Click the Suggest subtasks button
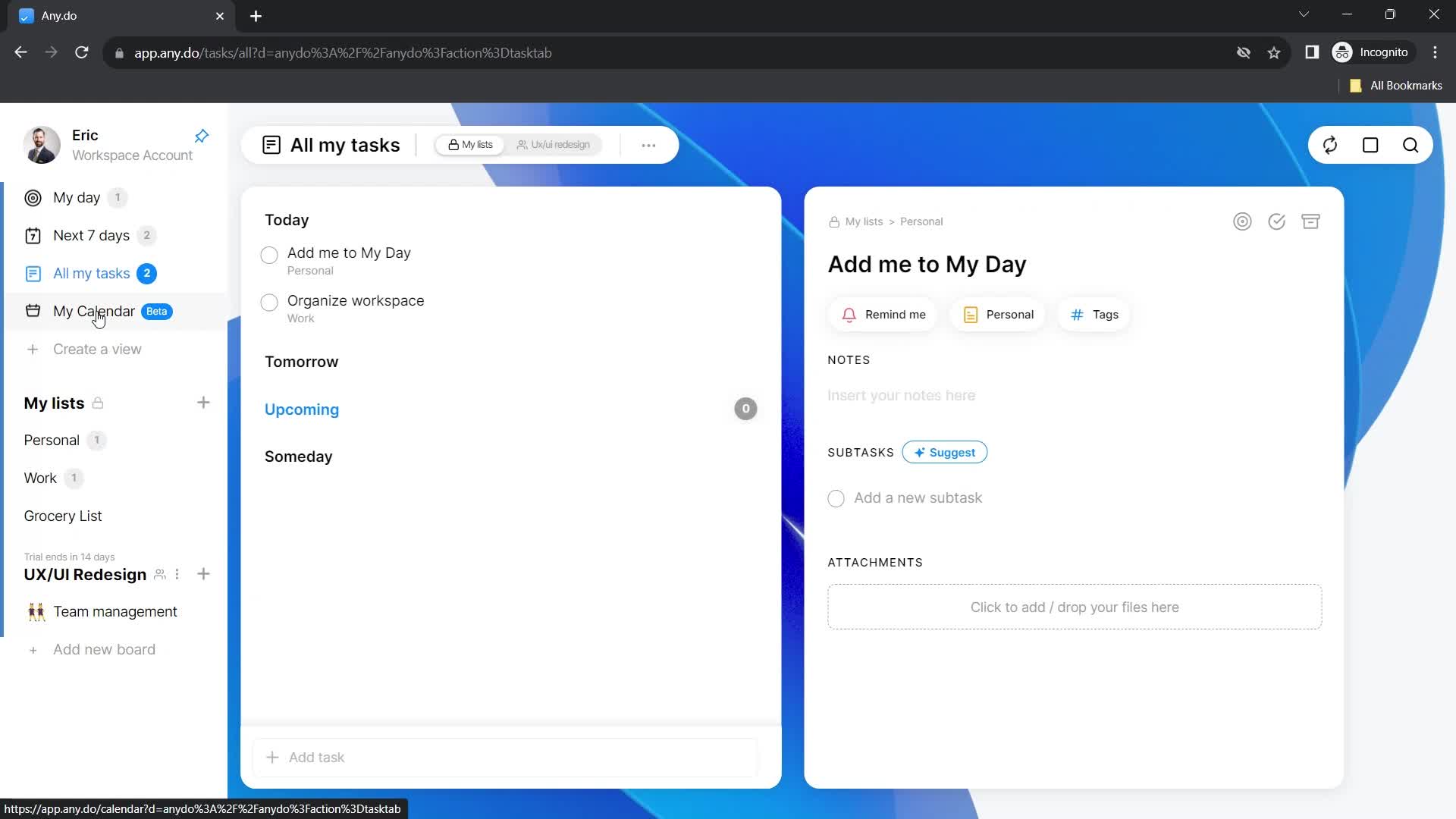Screen dimensions: 1456x819 pos(944,452)
